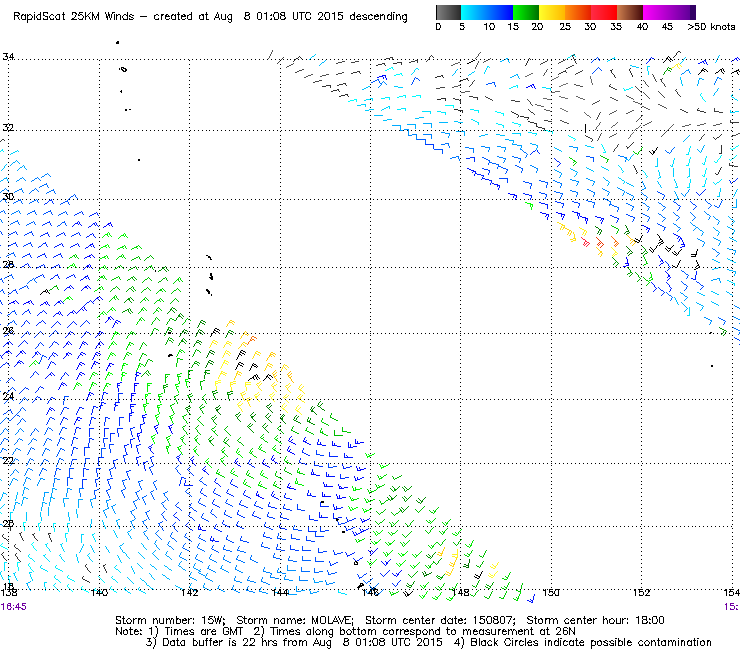Click the title text 'RapidScat 25KM Winds'
Screen dimensions: 740x650
[x=74, y=17]
